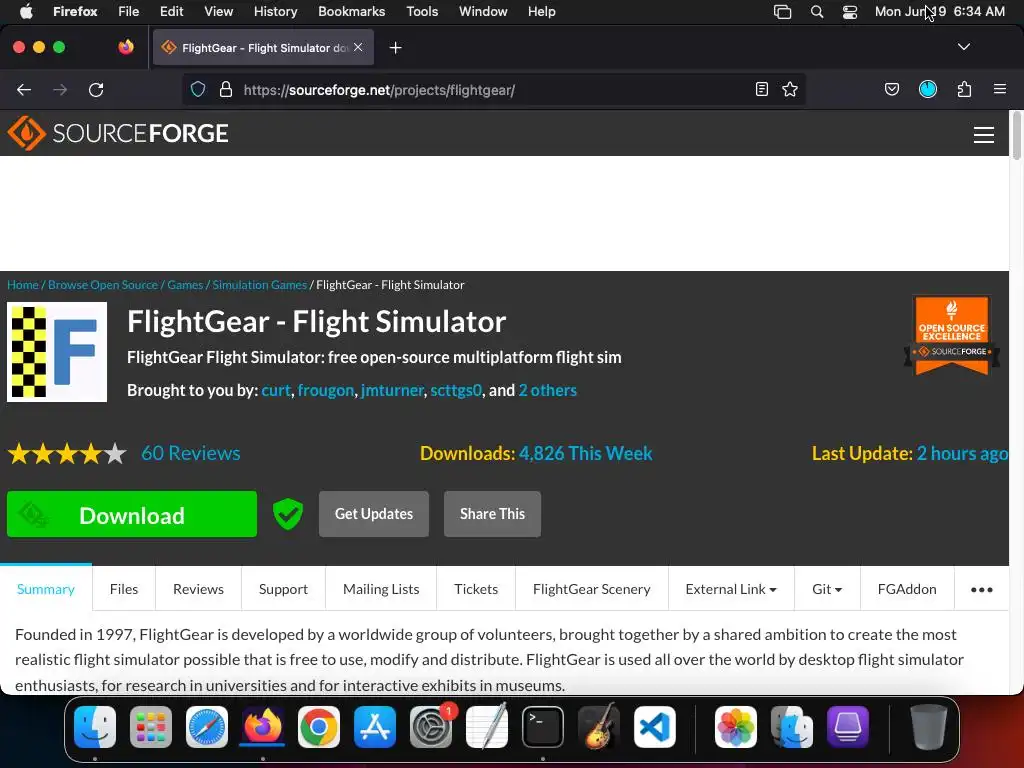
Task: Open Simulation Games breadcrumb link
Action: [259, 285]
